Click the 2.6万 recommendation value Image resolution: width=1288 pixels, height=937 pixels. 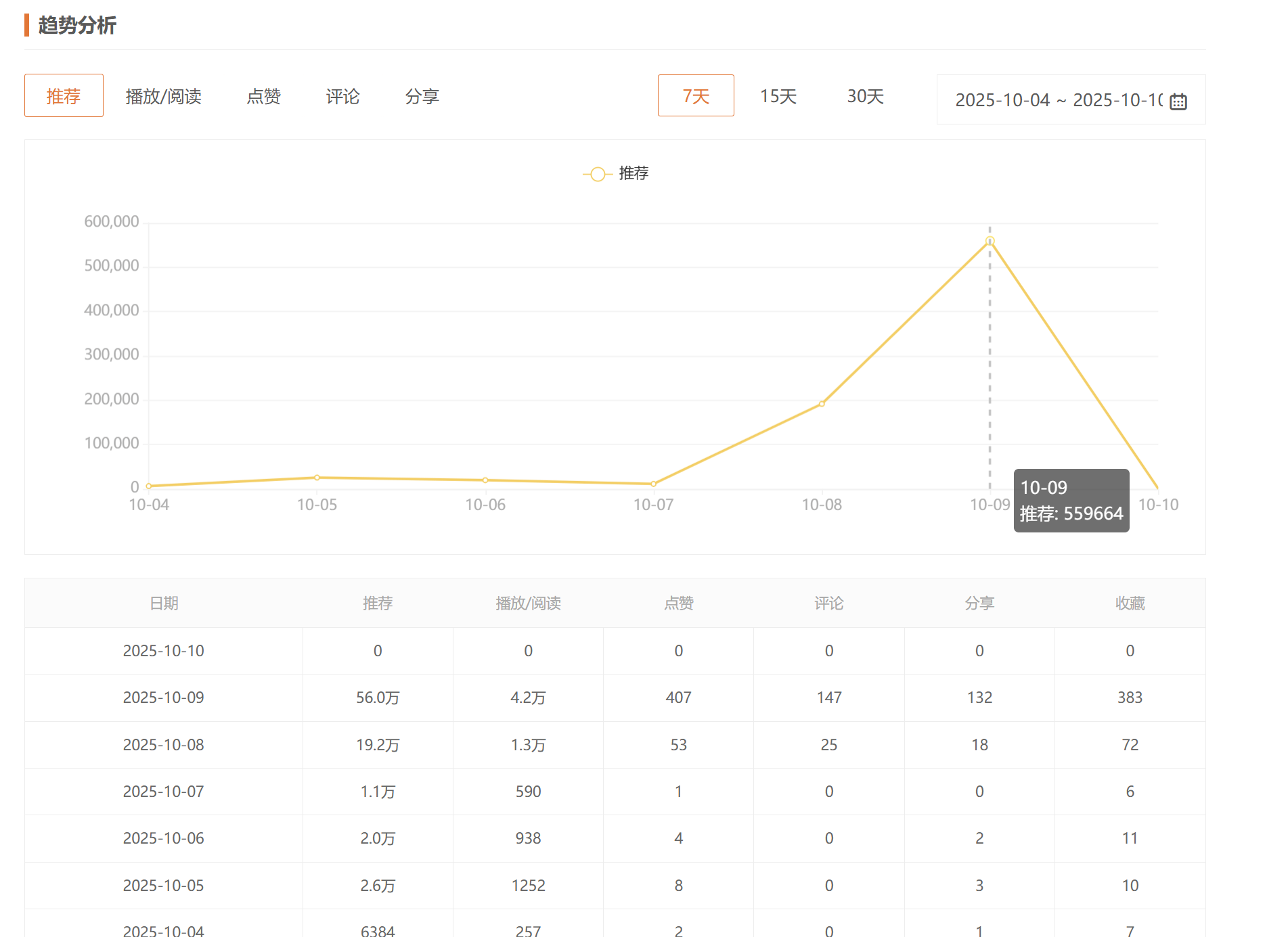378,886
